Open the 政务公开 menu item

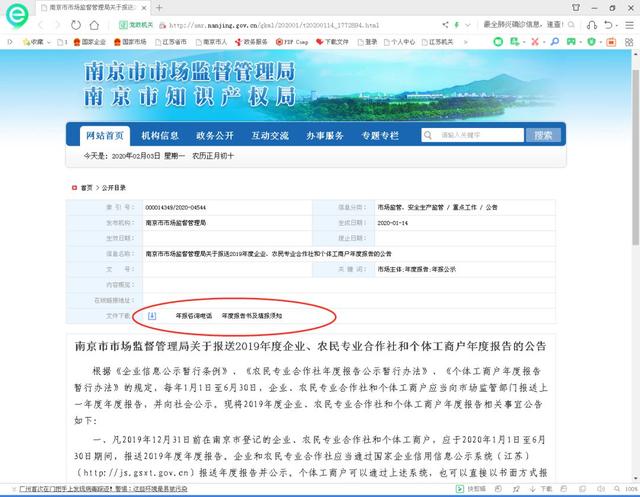pos(215,135)
